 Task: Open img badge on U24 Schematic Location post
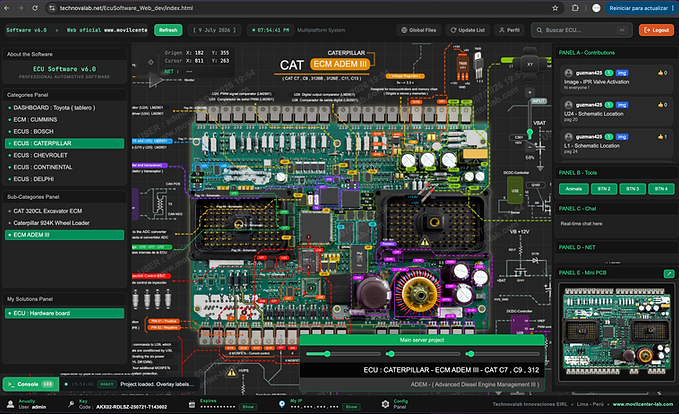pyautogui.click(x=622, y=105)
